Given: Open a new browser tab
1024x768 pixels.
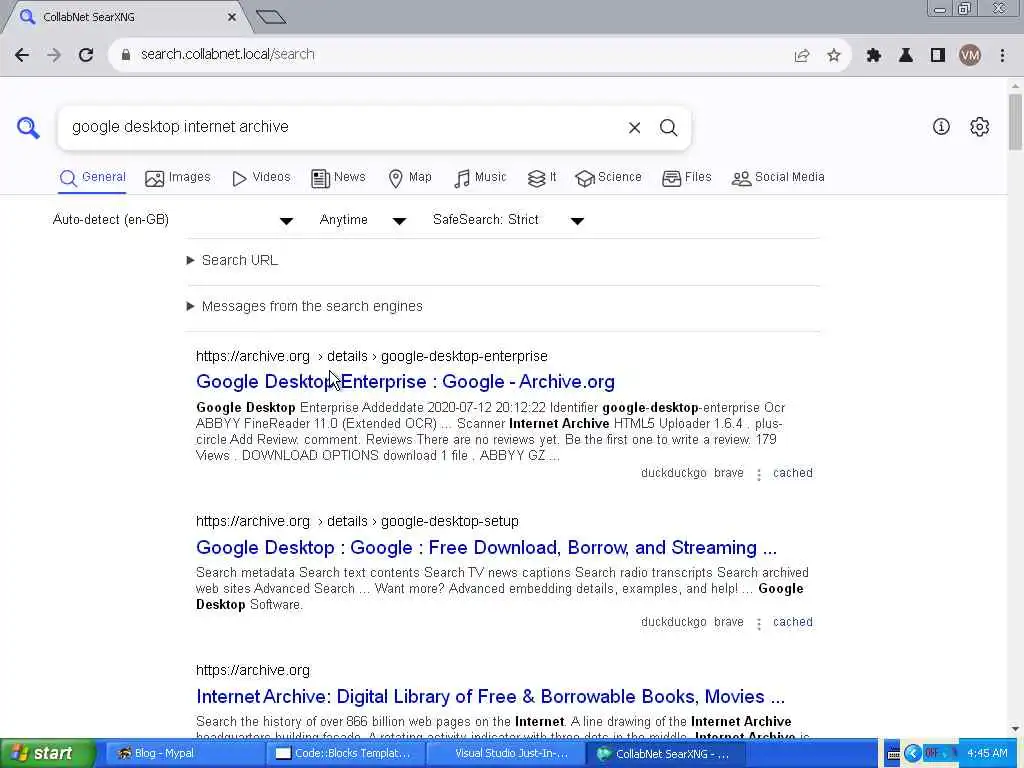Looking at the screenshot, I should 270,17.
